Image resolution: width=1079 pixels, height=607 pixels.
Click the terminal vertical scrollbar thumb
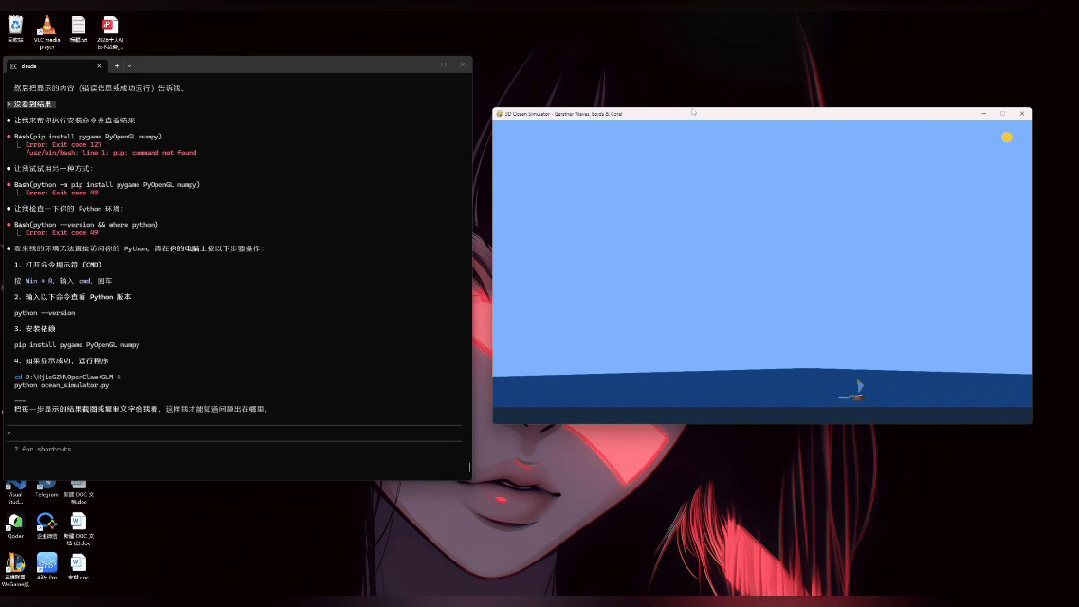(x=469, y=467)
